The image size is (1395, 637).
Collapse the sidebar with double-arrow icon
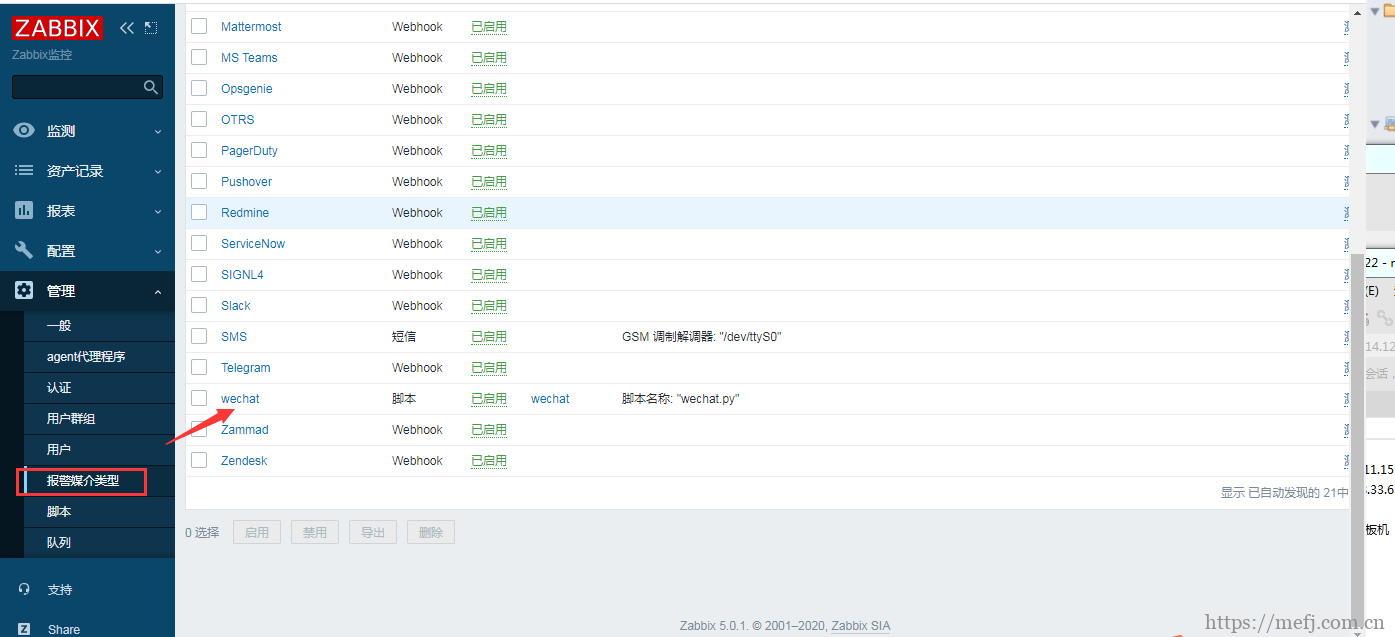(x=127, y=28)
